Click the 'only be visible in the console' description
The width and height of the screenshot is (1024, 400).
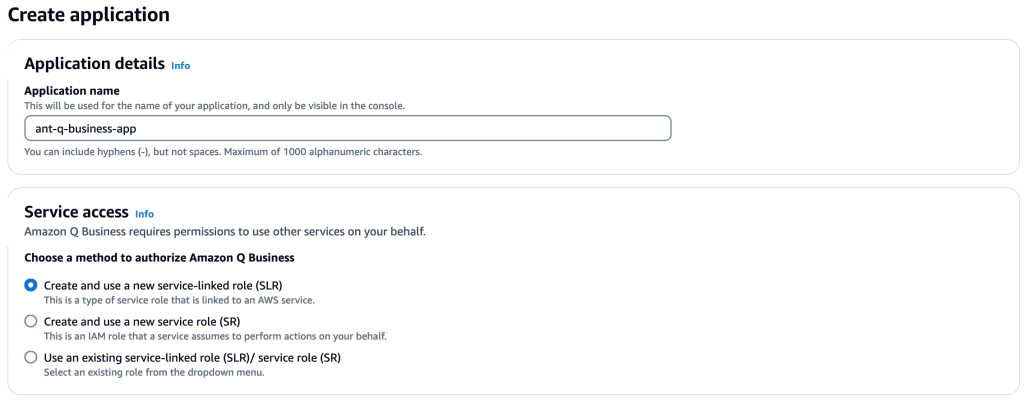point(215,105)
